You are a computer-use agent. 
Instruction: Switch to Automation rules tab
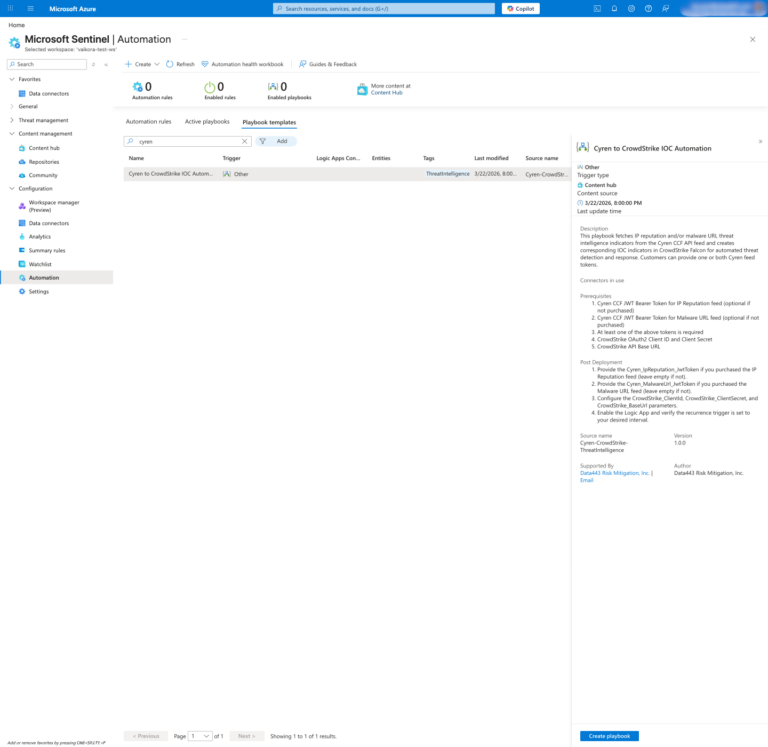coord(148,121)
